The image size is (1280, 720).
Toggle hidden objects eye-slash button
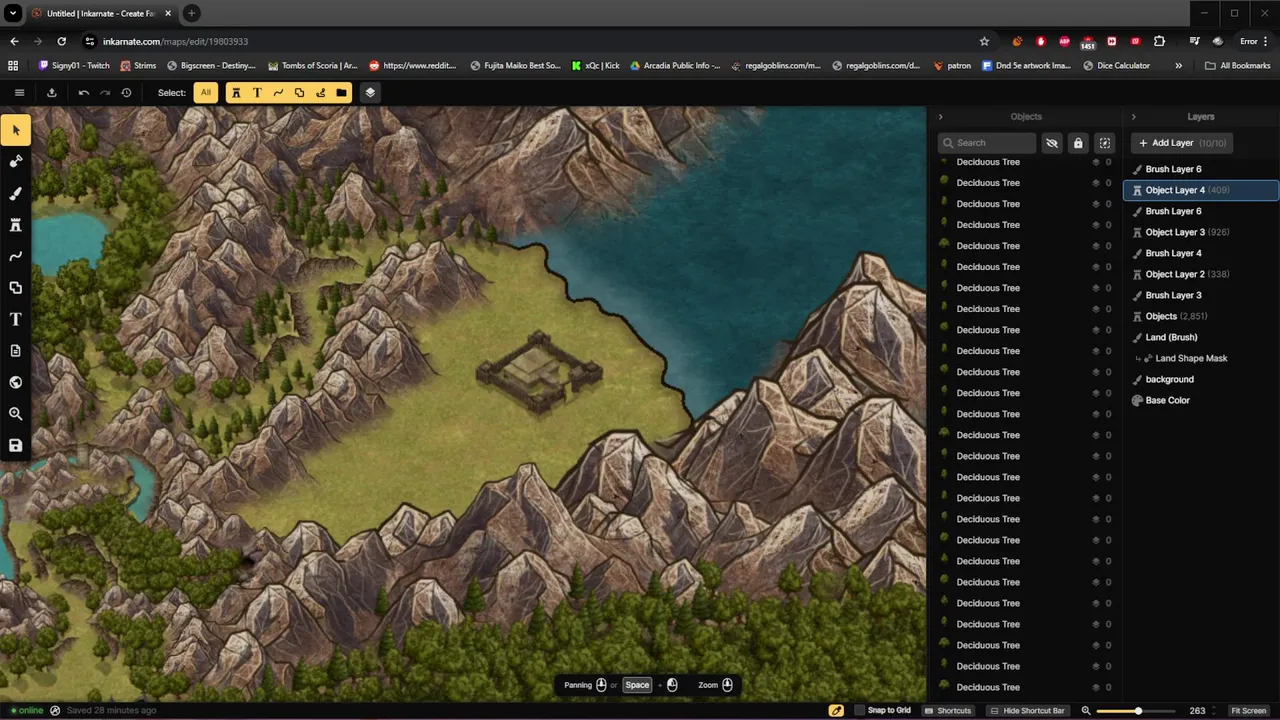click(1051, 143)
